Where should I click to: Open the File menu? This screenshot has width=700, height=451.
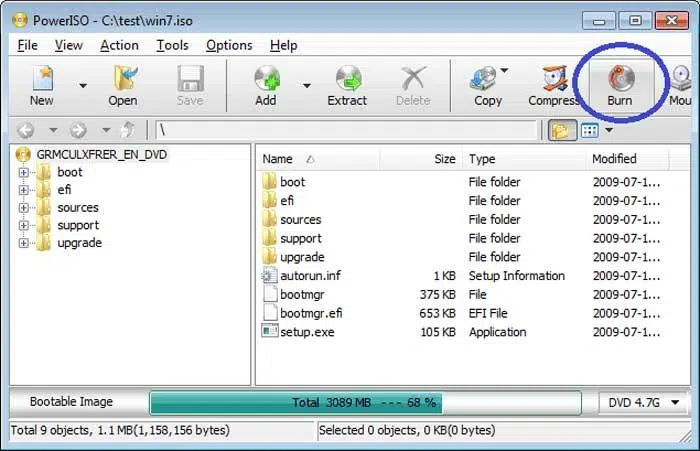click(27, 45)
